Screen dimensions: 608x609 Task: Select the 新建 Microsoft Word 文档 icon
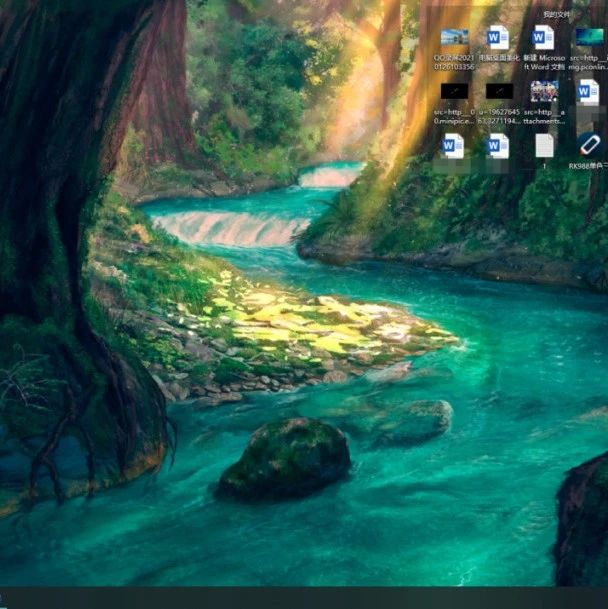(543, 38)
